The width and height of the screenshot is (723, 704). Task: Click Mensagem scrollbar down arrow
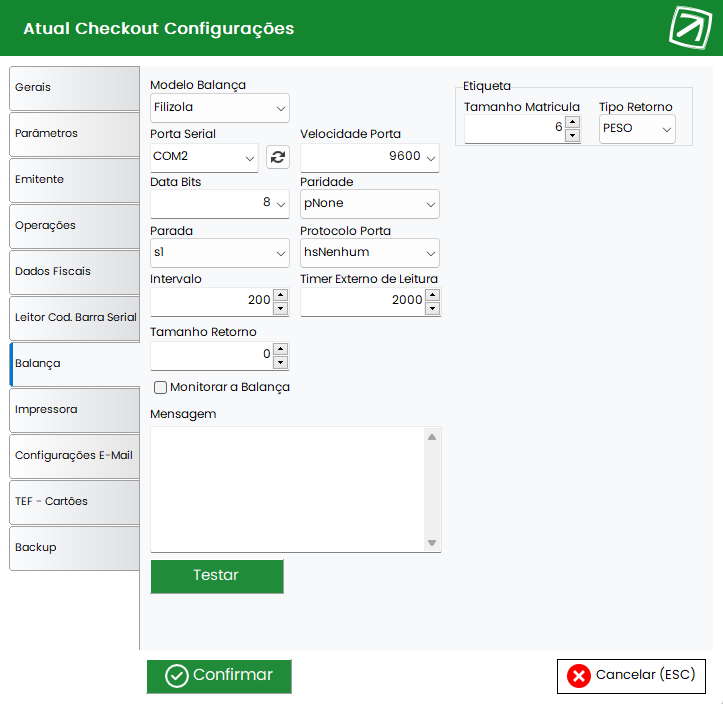[432, 543]
